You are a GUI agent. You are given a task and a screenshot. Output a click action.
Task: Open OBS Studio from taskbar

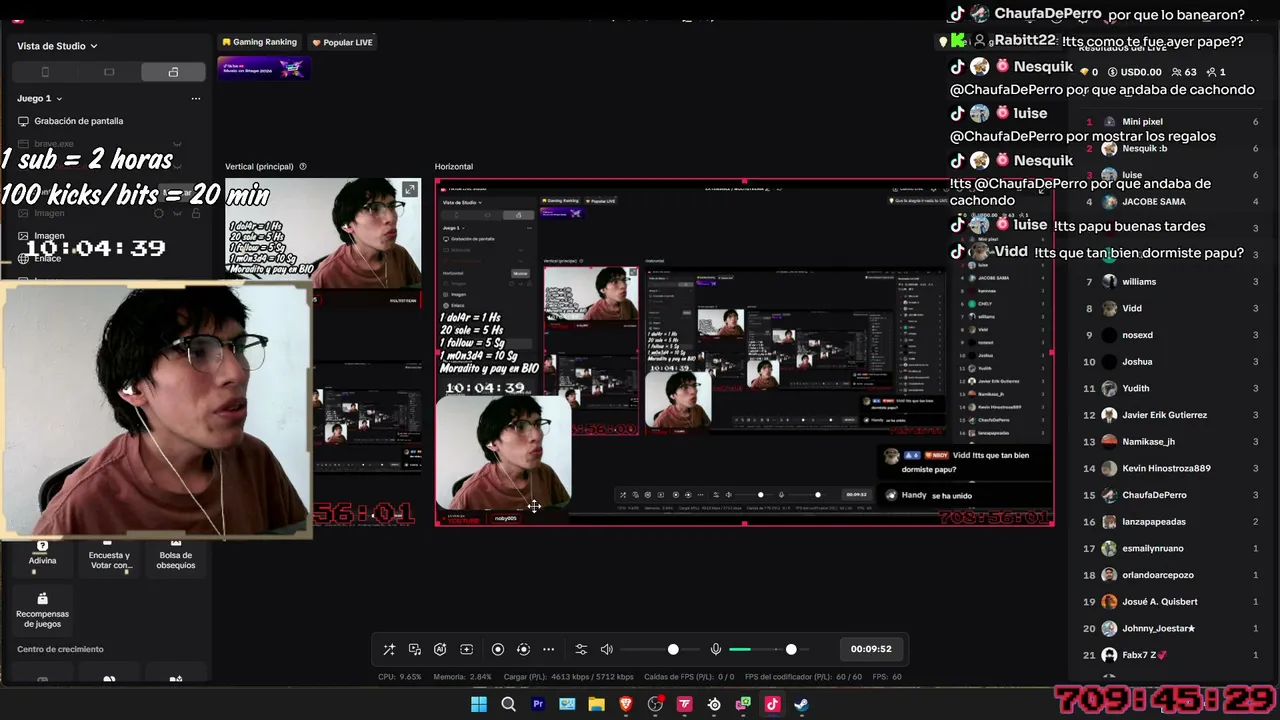click(655, 704)
